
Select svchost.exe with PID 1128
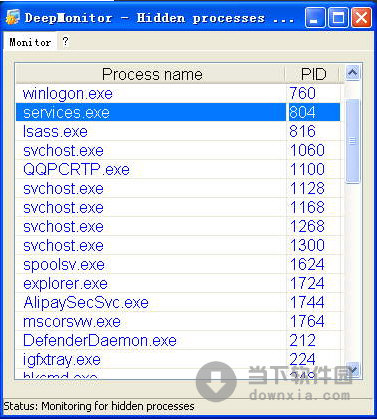179,188
